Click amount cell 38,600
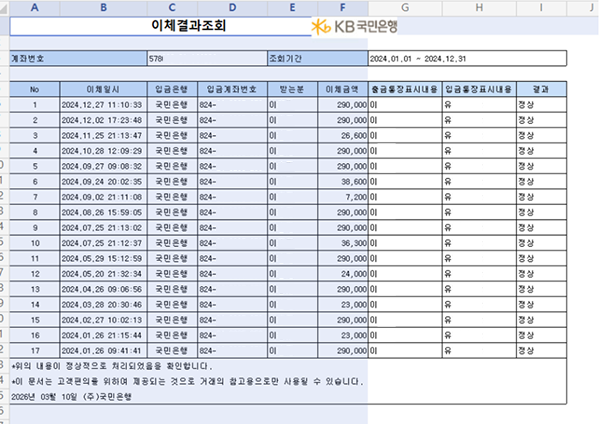Viewport: 600px width, 425px height. (342, 181)
